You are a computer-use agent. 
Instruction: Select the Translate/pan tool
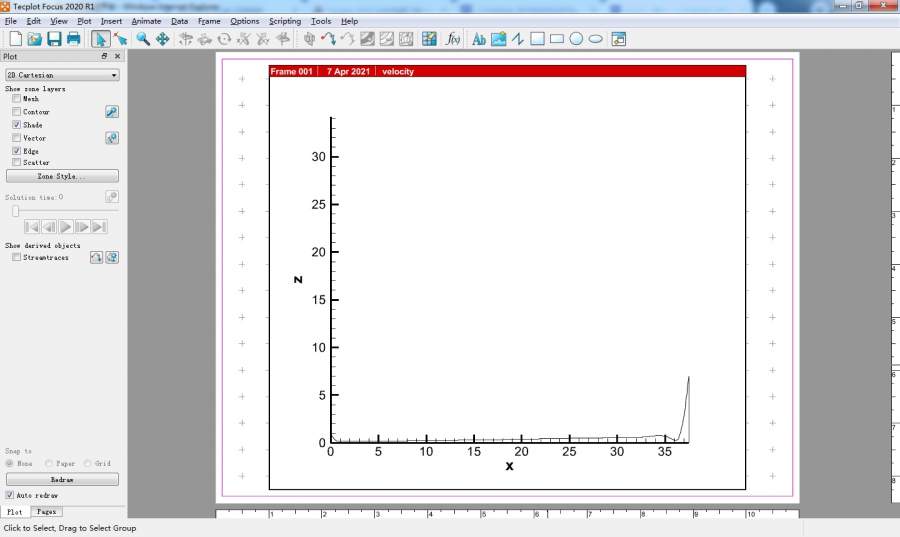coord(162,39)
